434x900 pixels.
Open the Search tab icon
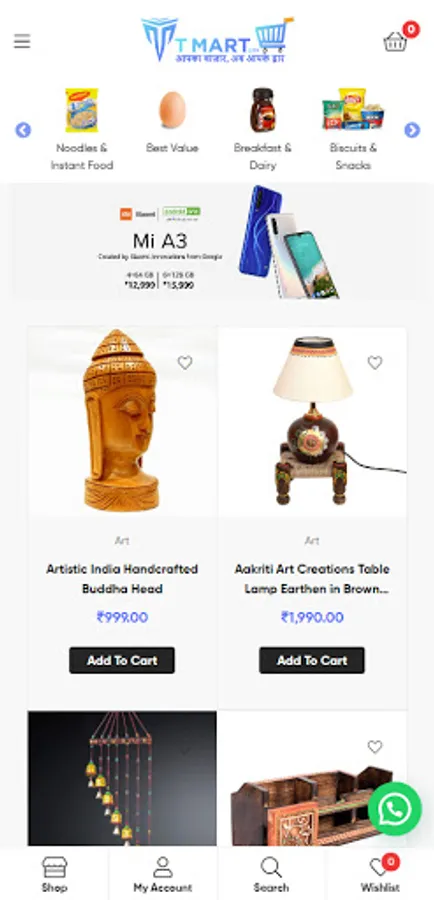(x=271, y=874)
